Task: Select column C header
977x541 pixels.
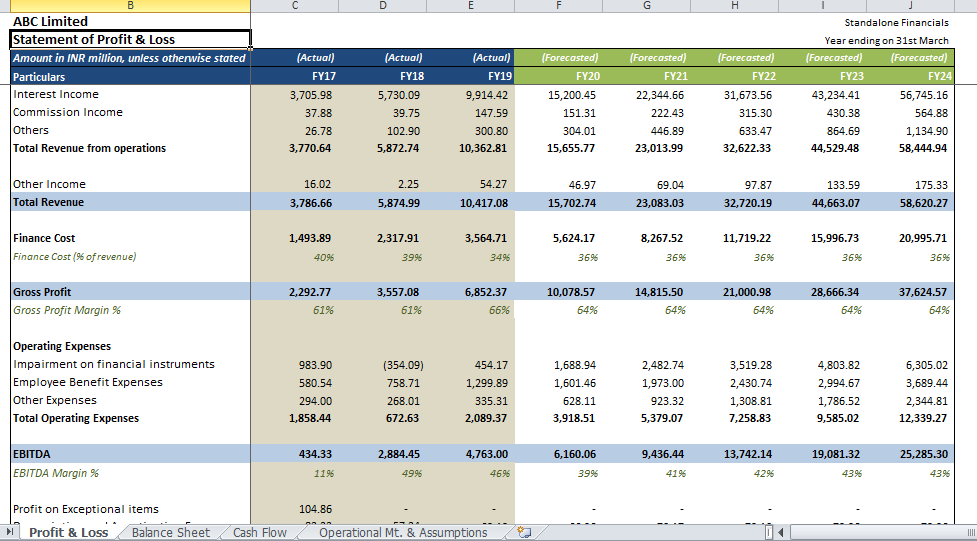Action: coord(295,6)
